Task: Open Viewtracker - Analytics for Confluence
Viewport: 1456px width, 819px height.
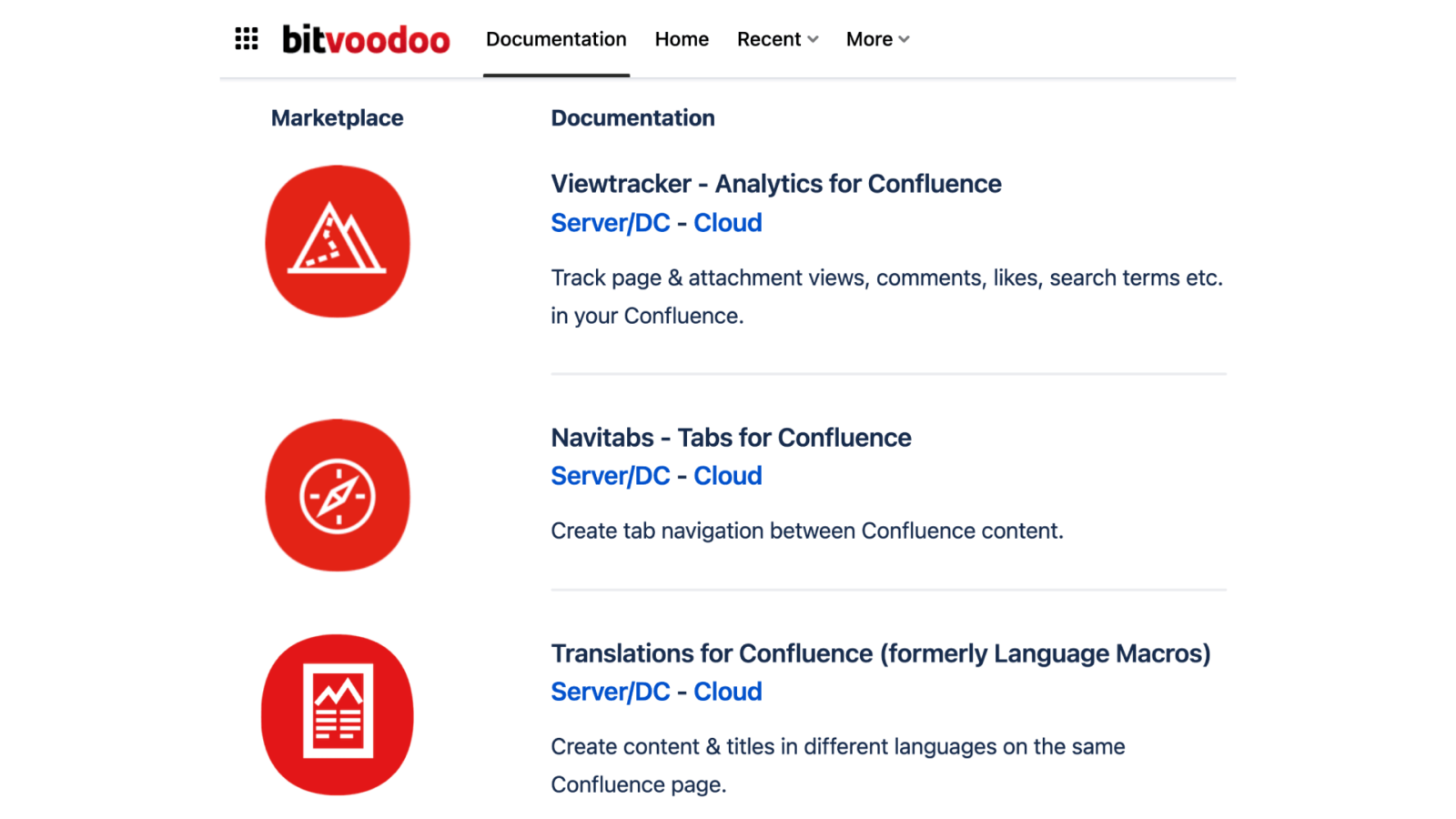Action: click(775, 184)
